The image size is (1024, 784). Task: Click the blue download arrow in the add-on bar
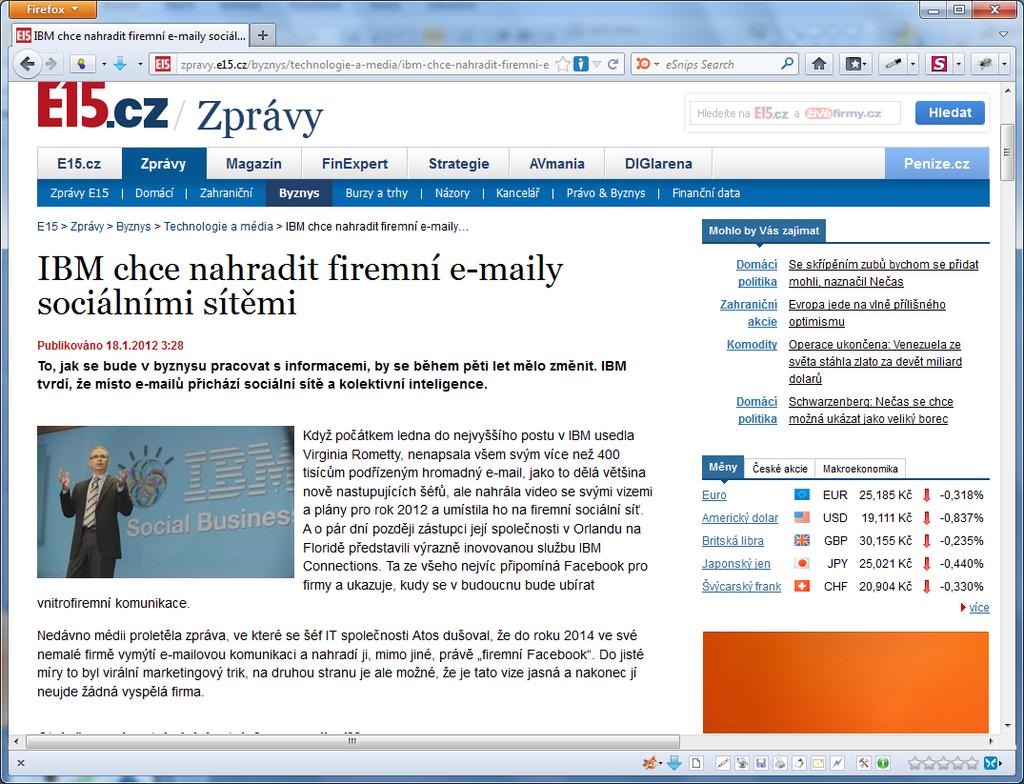(674, 762)
